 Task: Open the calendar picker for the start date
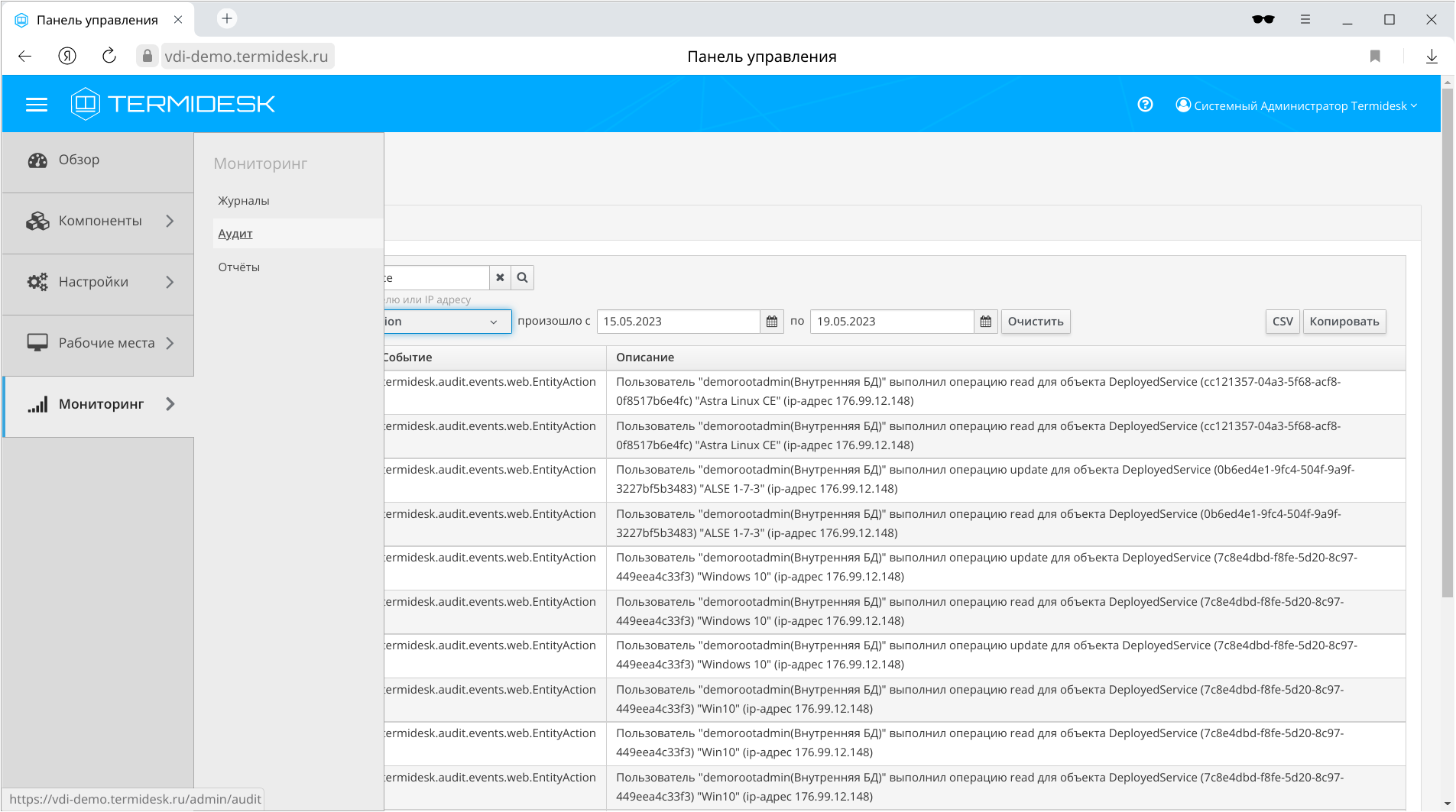click(771, 322)
